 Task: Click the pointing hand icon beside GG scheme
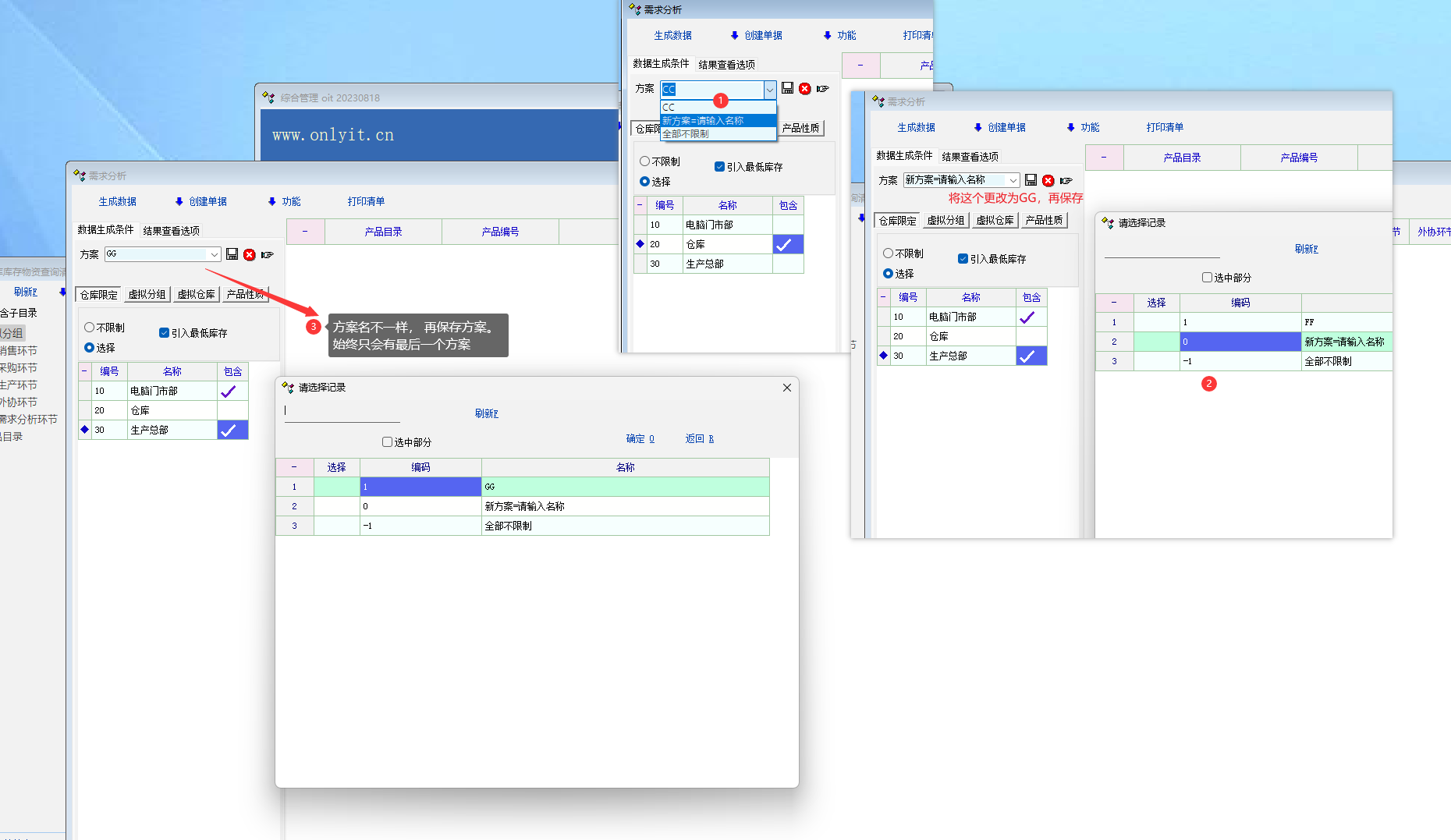(268, 254)
